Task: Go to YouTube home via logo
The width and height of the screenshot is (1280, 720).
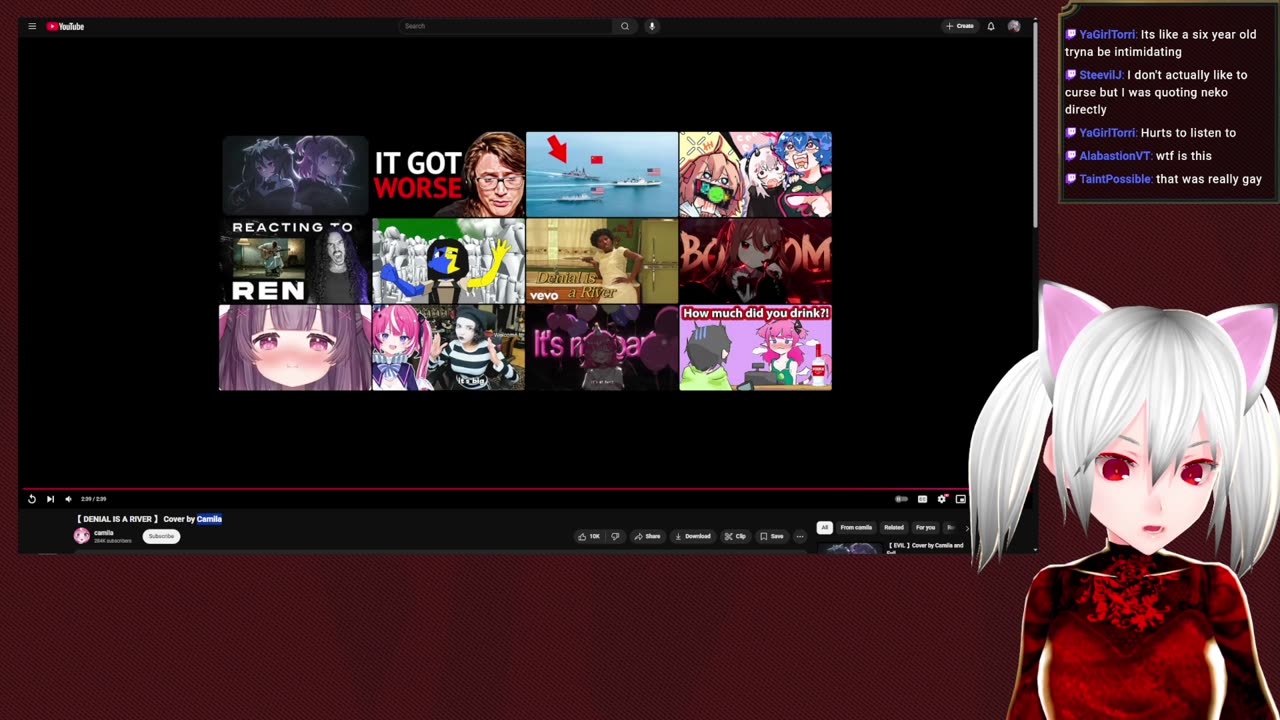Action: (65, 26)
